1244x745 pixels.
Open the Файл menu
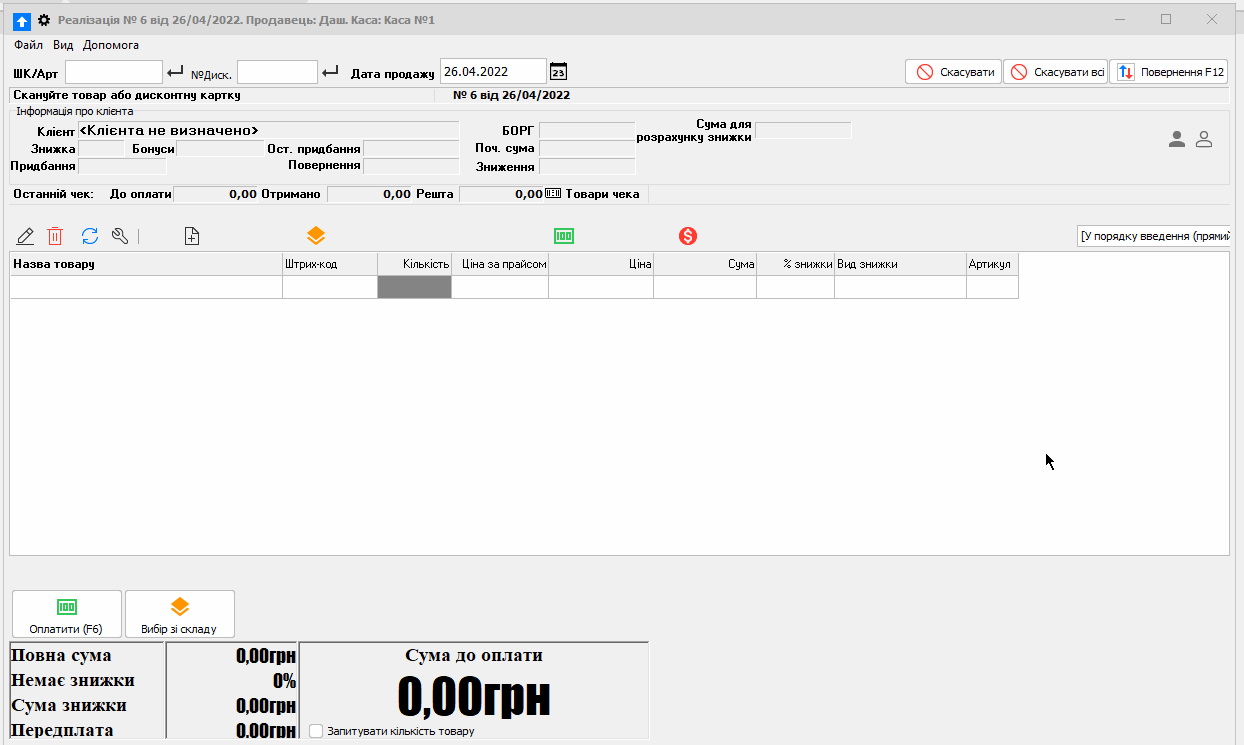(28, 45)
